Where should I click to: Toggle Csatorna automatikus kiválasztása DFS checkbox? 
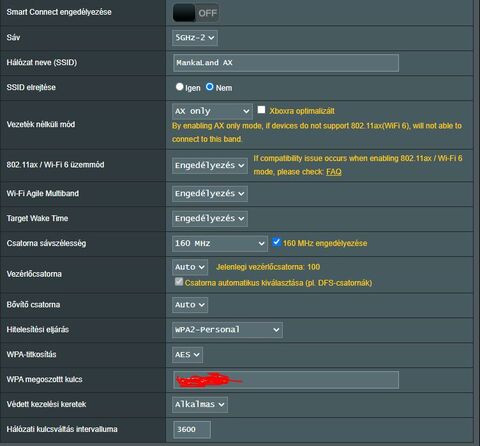pos(179,282)
